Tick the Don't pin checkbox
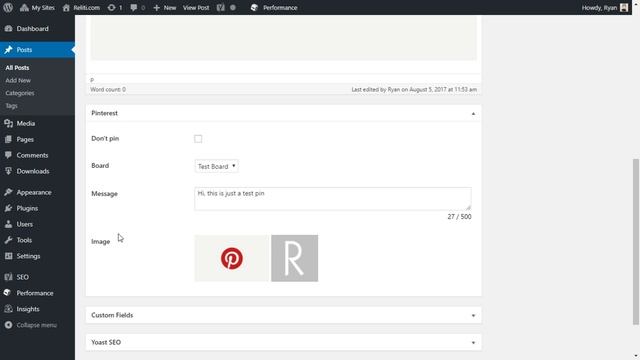640x360 pixels. coord(198,139)
